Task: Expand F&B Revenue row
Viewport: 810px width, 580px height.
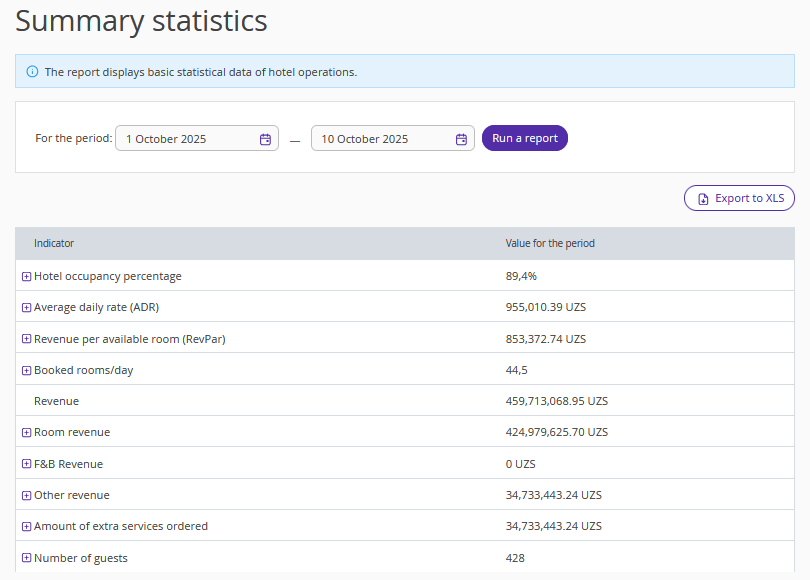Action: coord(27,464)
